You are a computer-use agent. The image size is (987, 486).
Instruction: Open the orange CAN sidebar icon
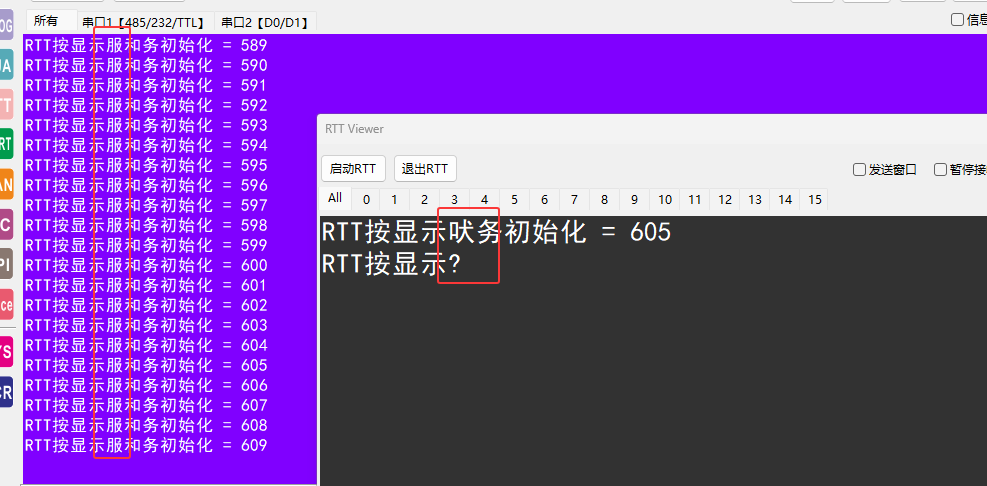tap(6, 184)
